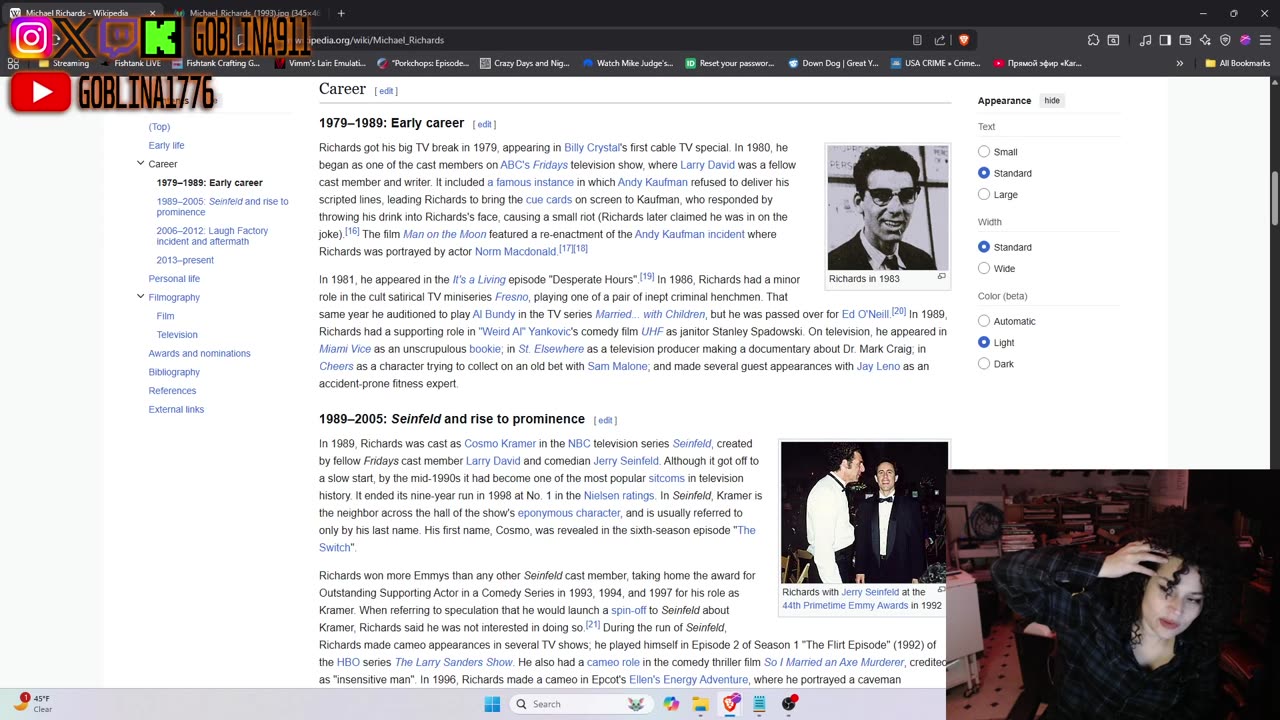
Task: Open the Cosmo Kramer article link
Action: [x=500, y=444]
